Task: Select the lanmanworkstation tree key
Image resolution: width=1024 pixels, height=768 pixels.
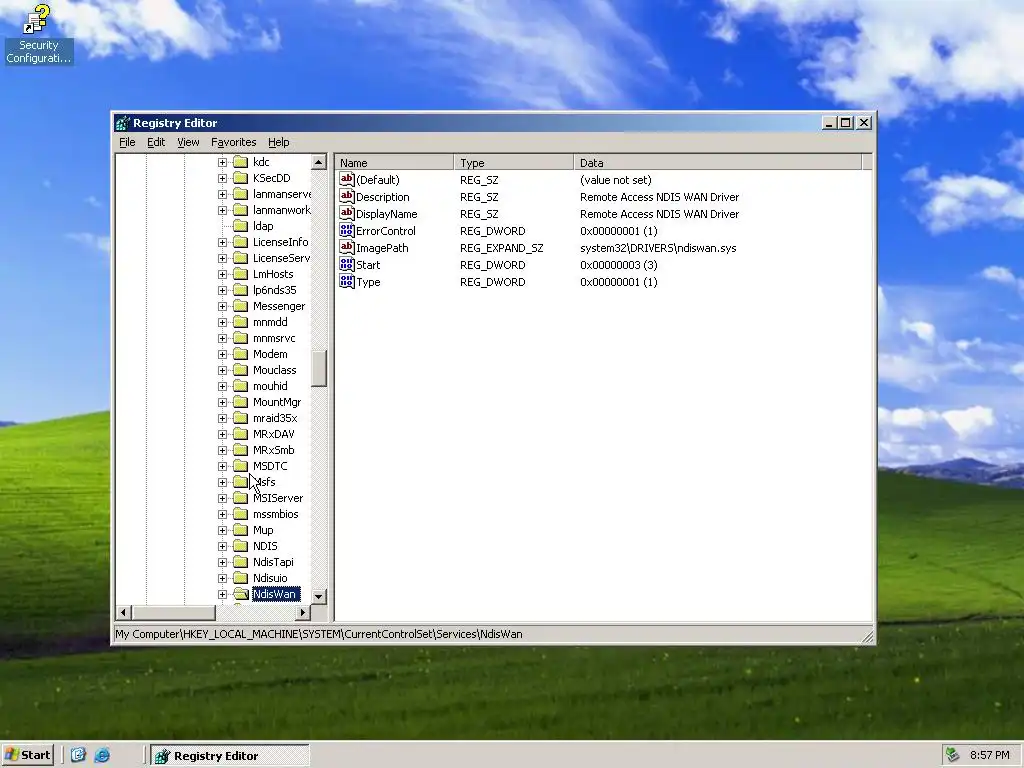Action: click(281, 210)
